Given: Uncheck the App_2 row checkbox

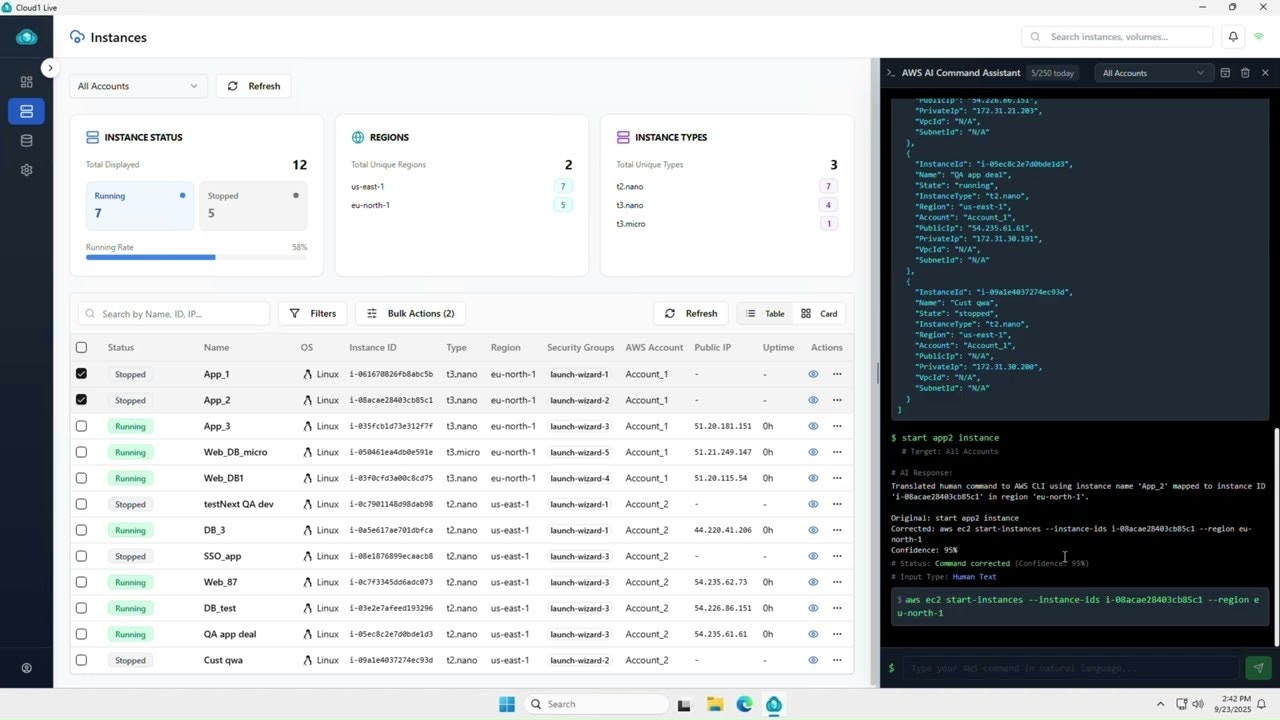Looking at the screenshot, I should 81,400.
